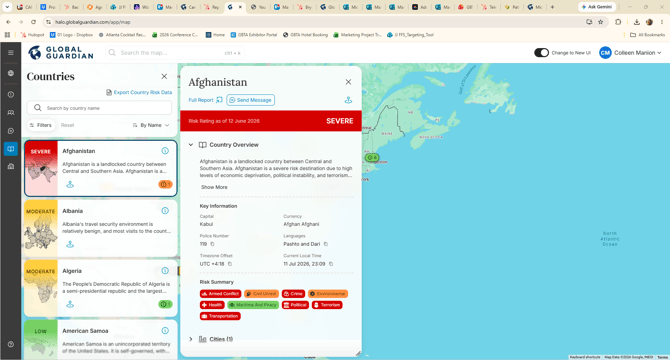The image size is (670, 360).
Task: Close the Afghanistan detail panel
Action: (348, 82)
